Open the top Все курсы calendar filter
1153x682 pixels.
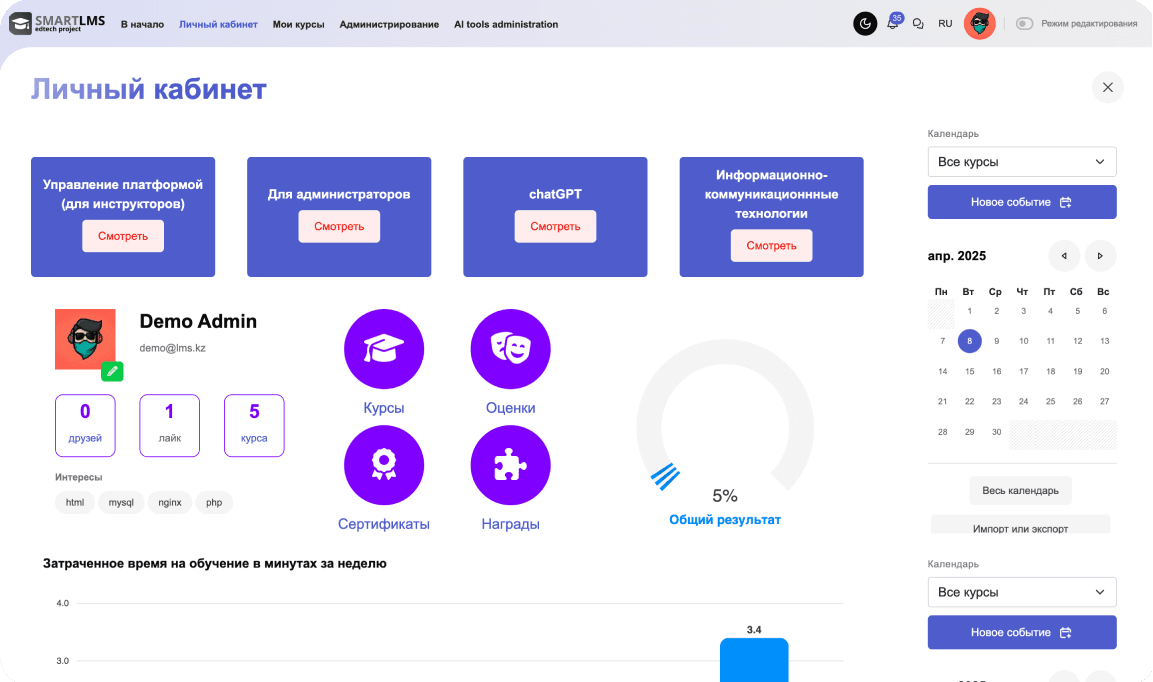[1021, 161]
